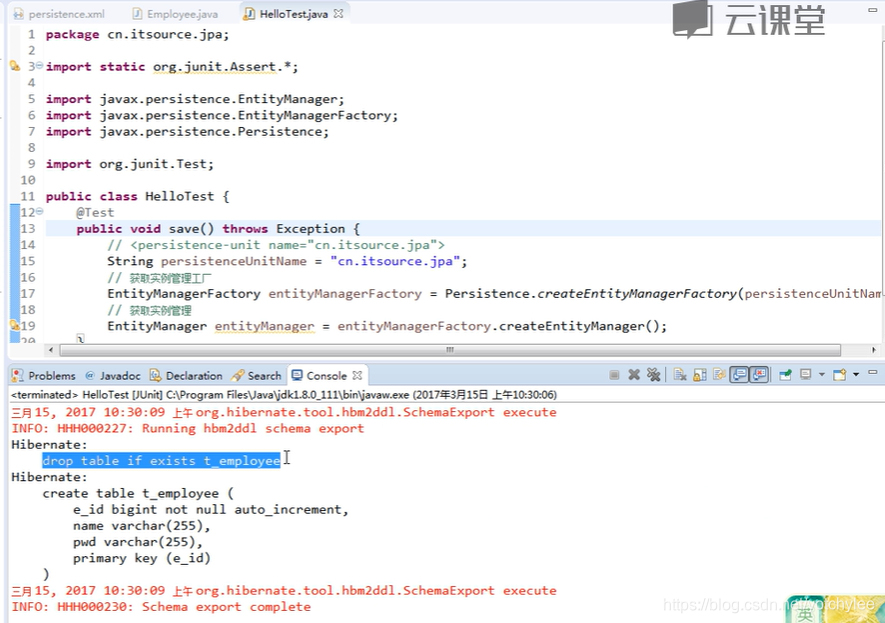Click the Open Console icon
This screenshot has width=885, height=623.
click(840, 375)
